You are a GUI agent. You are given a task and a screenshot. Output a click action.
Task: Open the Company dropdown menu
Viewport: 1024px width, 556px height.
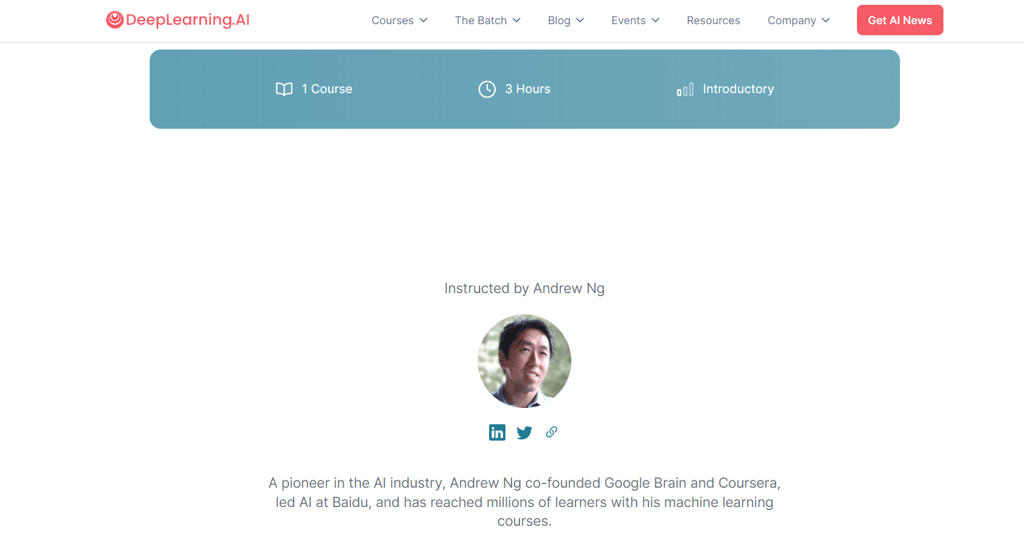tap(799, 20)
